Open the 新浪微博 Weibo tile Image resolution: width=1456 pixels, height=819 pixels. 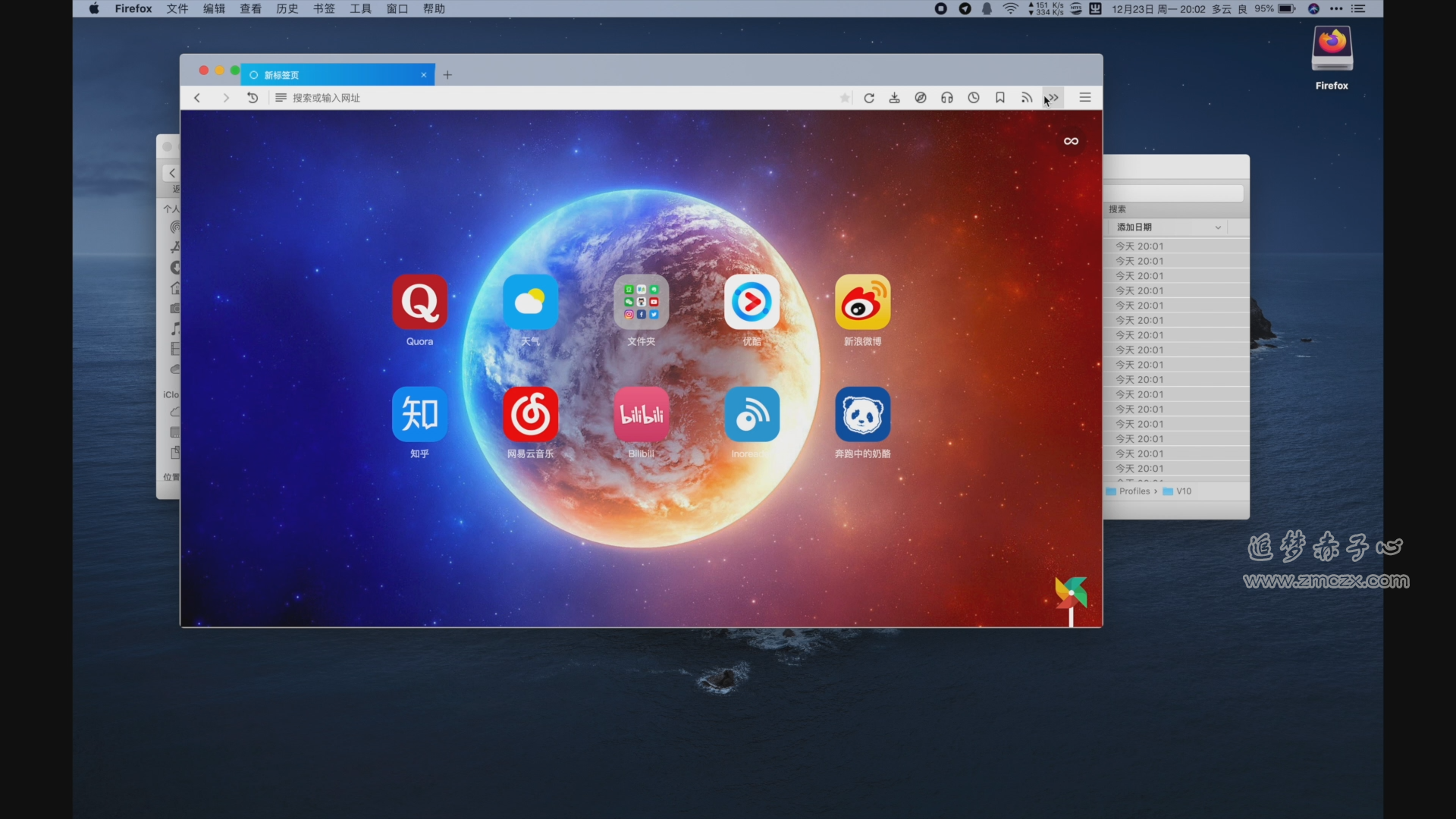pyautogui.click(x=862, y=302)
